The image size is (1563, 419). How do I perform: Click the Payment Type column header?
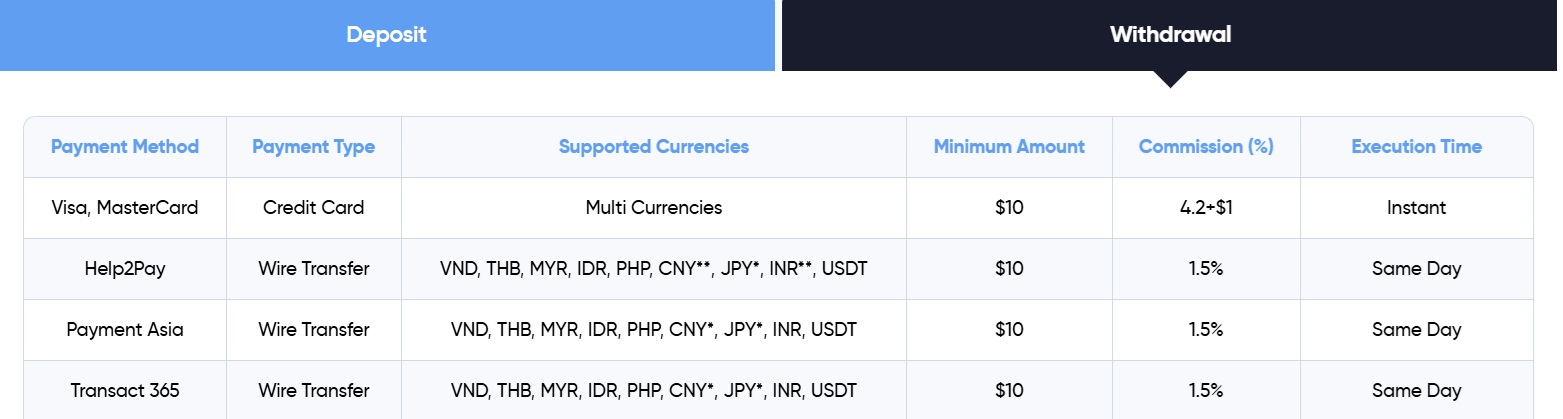[313, 147]
